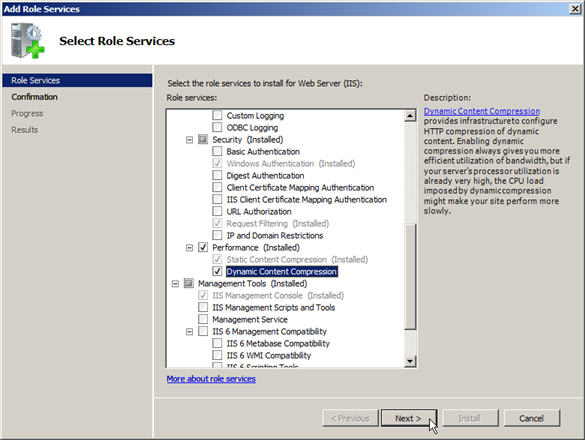Viewport: 585px width, 440px height.
Task: Select Windows Authentication (Installed) row
Action: [x=291, y=163]
